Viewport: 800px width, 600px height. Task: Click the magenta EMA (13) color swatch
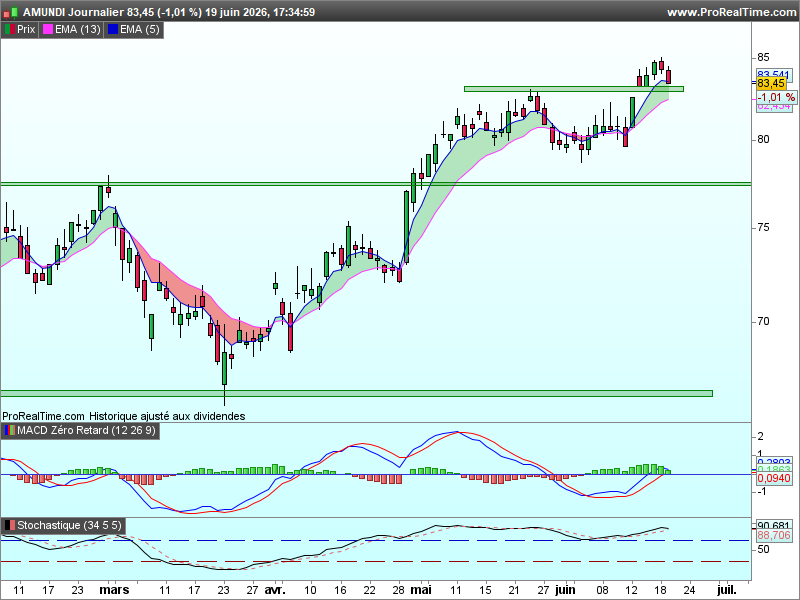pyautogui.click(x=47, y=30)
